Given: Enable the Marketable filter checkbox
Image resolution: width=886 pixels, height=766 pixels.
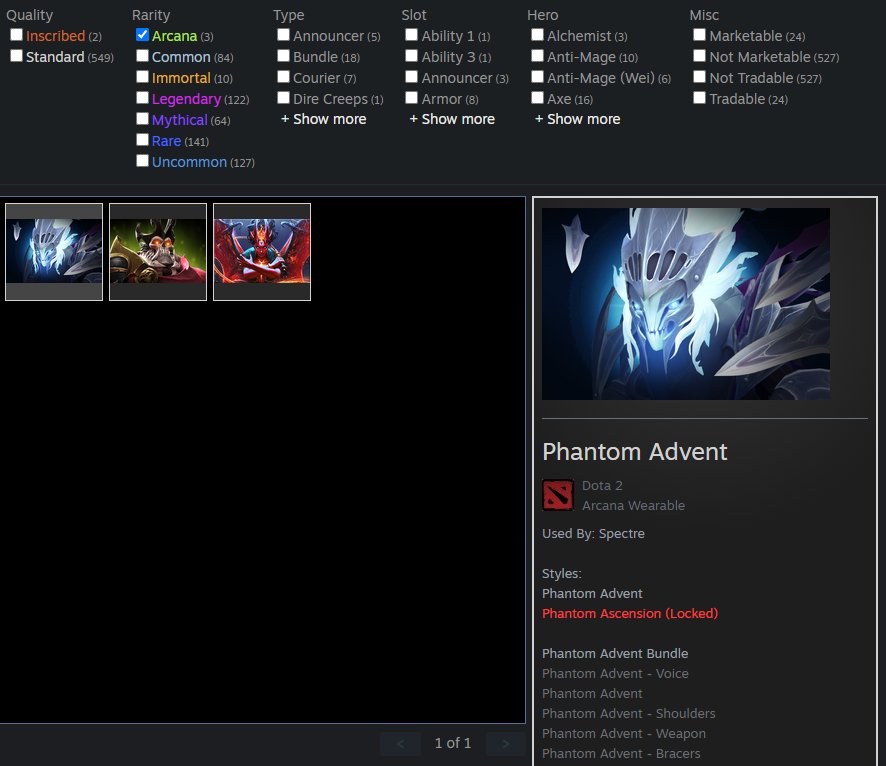Looking at the screenshot, I should pos(700,35).
